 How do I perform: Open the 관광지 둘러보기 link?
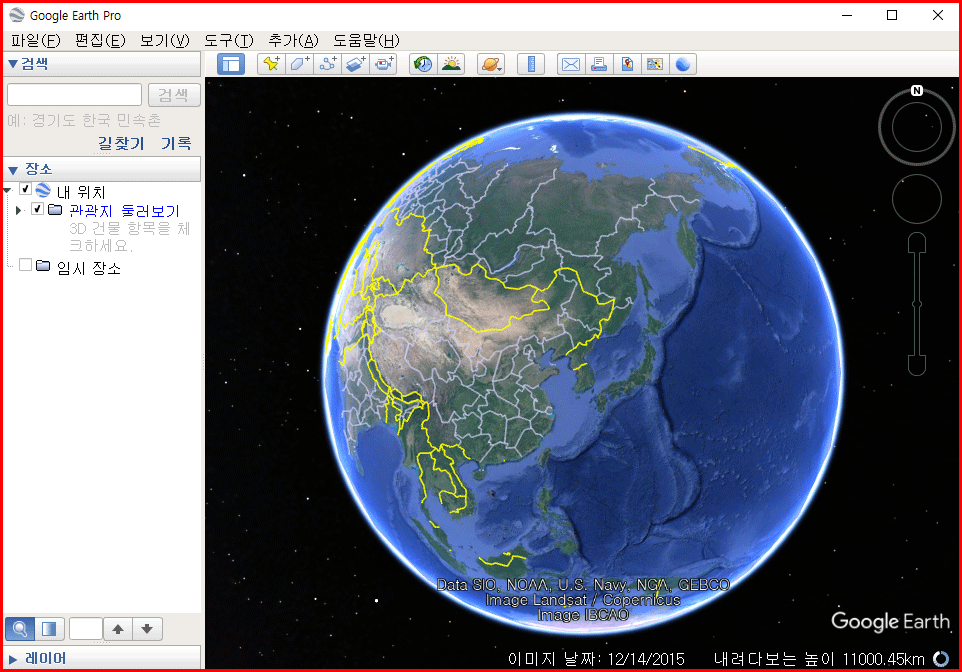pos(124,210)
